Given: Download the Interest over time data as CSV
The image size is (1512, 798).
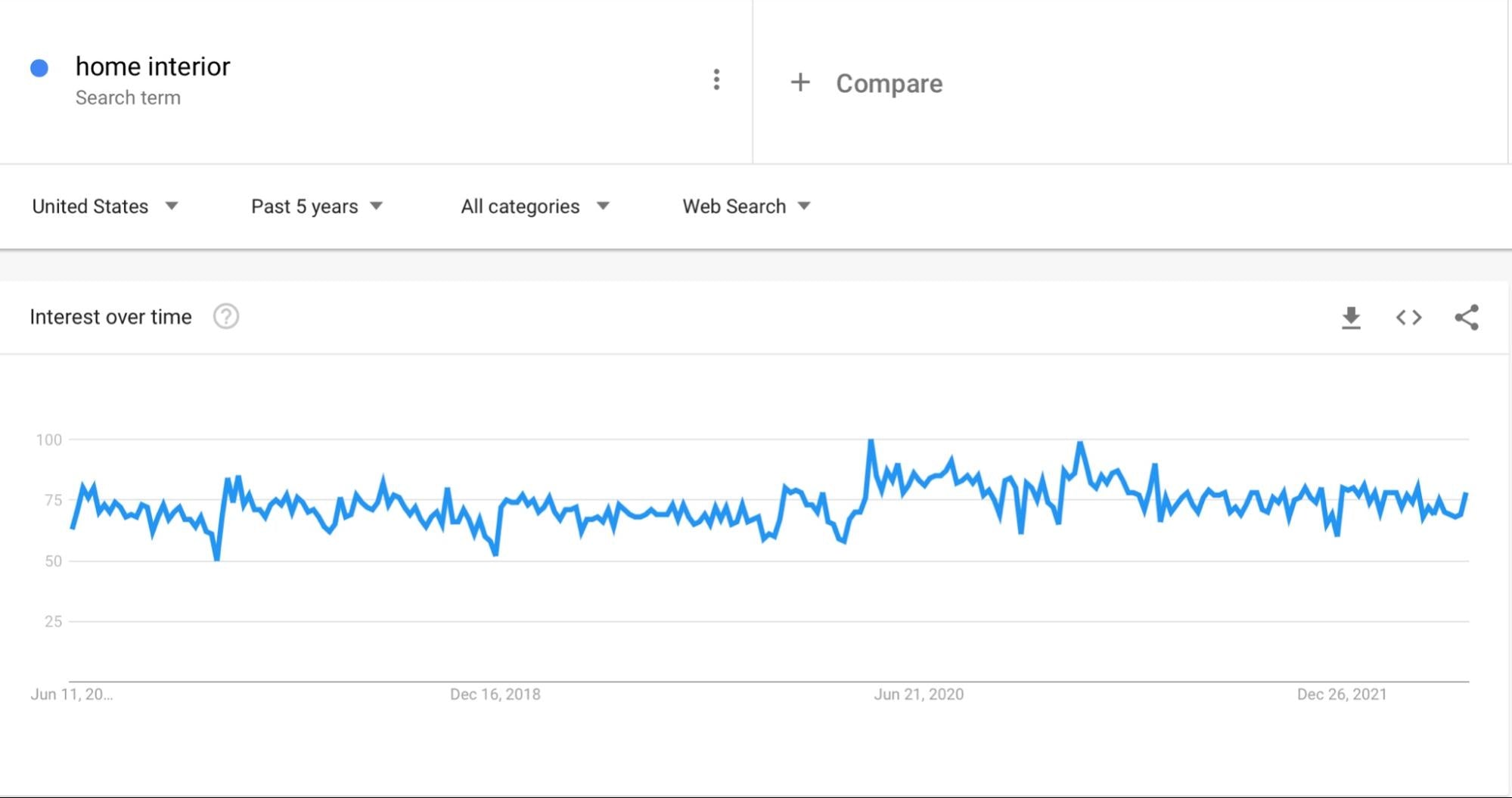Looking at the screenshot, I should coord(1351,317).
